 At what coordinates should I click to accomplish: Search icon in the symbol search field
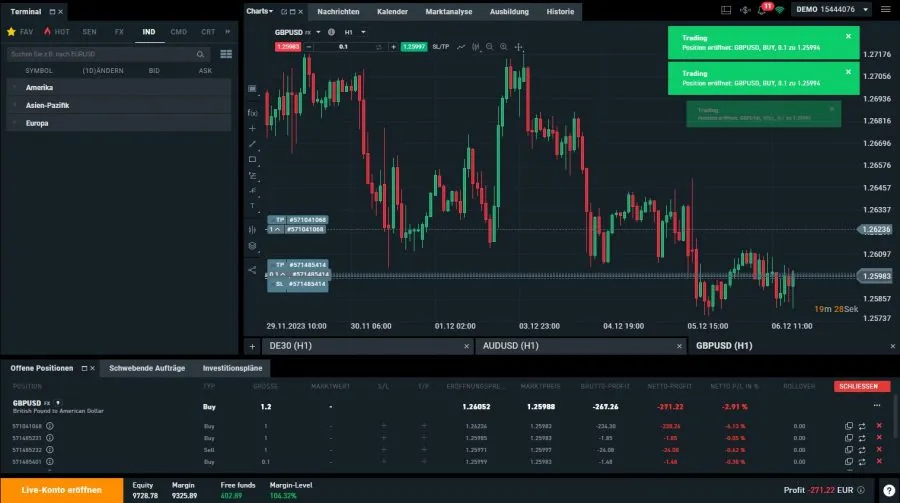[200, 55]
